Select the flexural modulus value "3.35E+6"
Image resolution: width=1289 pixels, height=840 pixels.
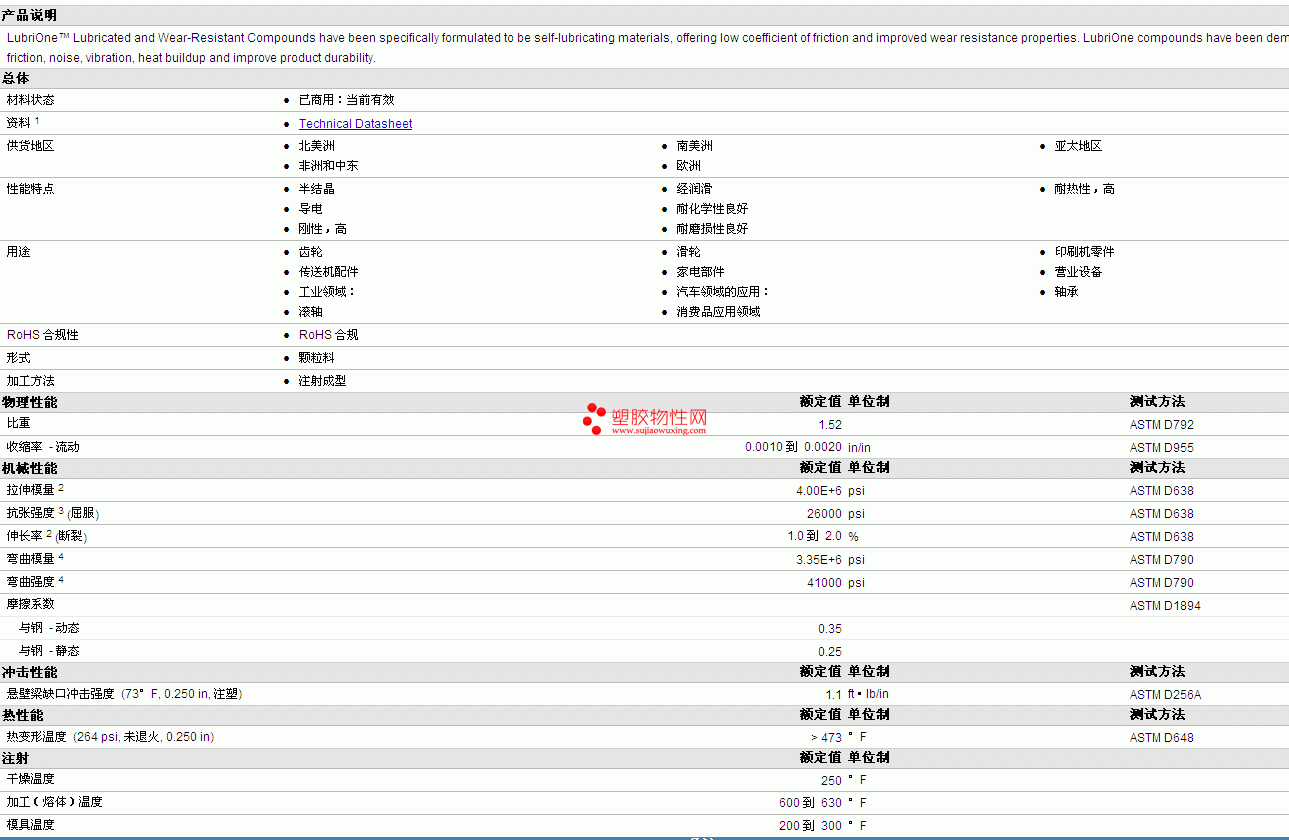819,560
